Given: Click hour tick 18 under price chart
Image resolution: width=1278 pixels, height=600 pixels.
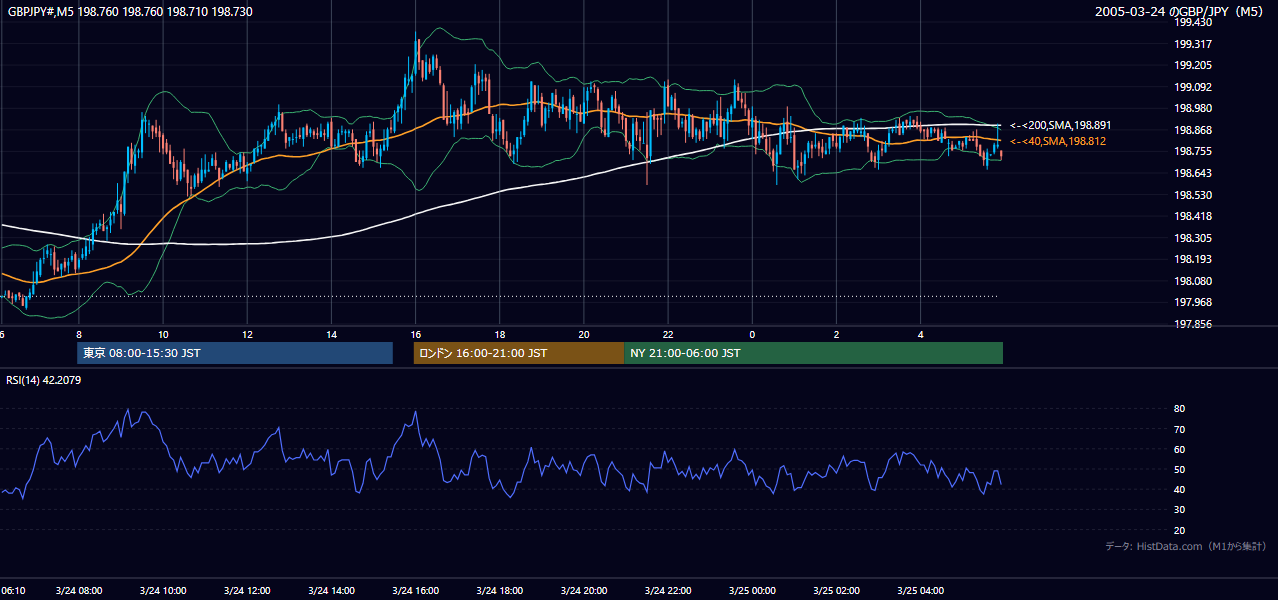Looking at the screenshot, I should 500,335.
